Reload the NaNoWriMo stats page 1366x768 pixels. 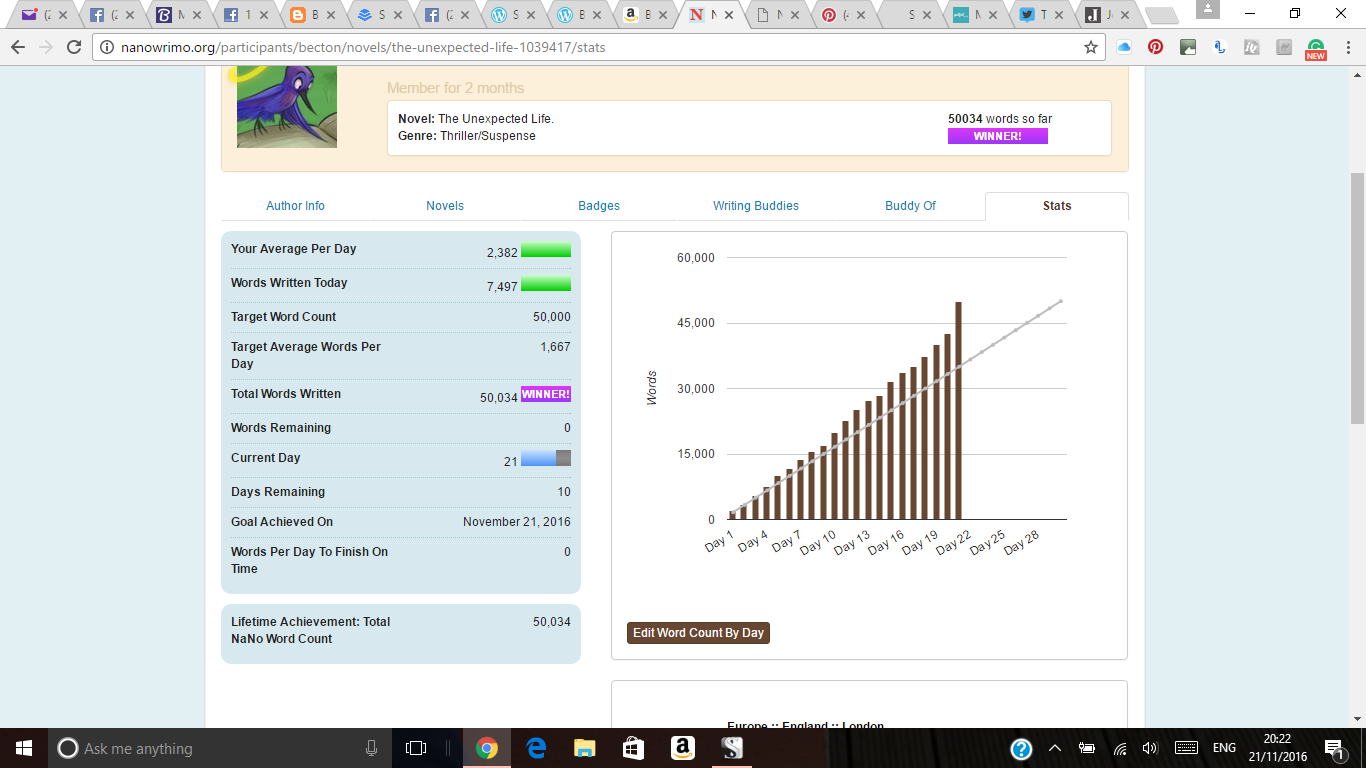click(73, 47)
